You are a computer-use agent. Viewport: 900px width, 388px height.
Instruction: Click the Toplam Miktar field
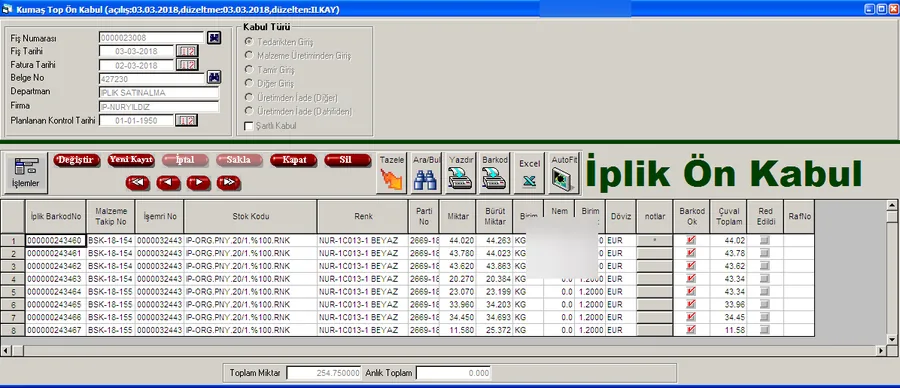point(324,373)
